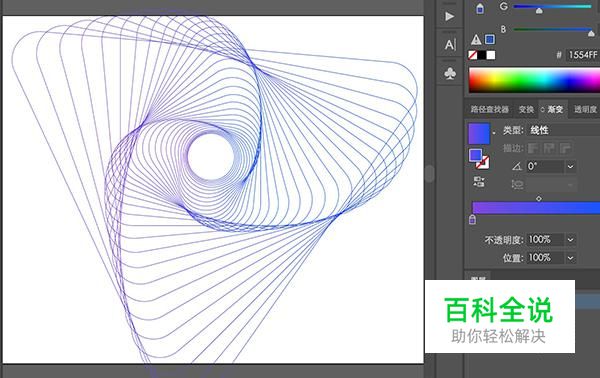600x378 pixels.
Task: Click the panel dock collapse handle
Action: pos(430,174)
